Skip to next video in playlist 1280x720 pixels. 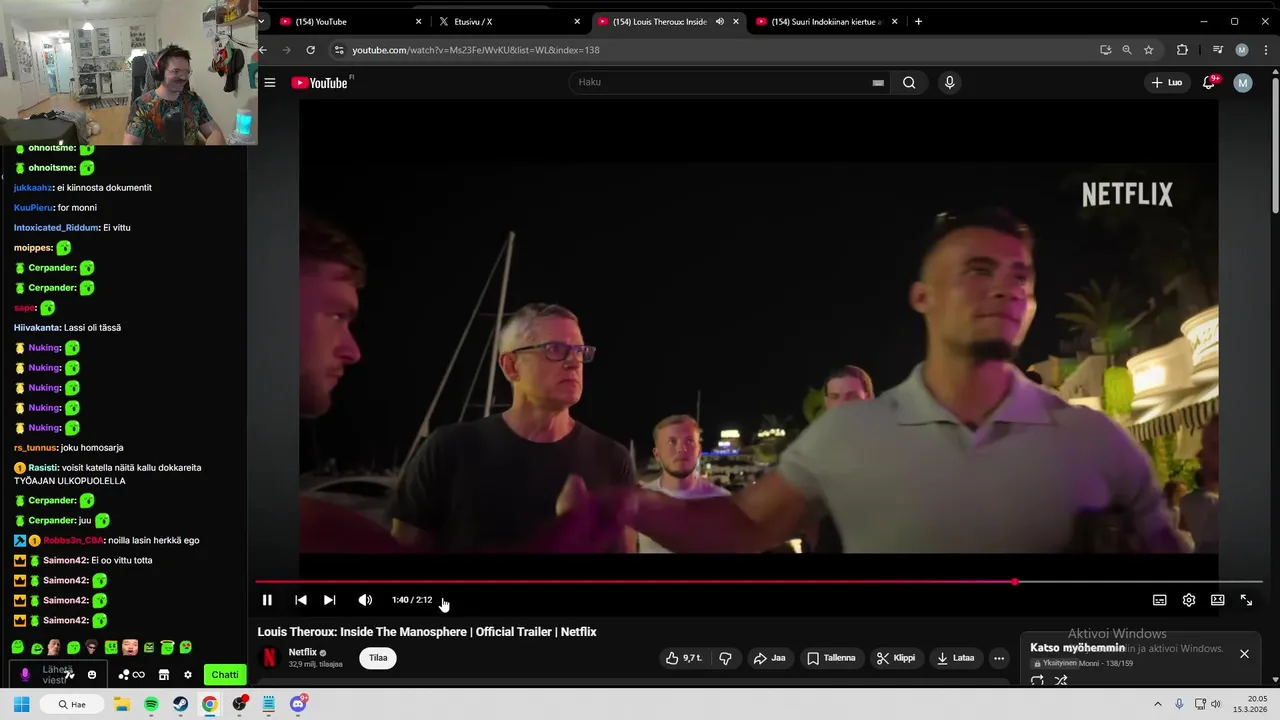[329, 600]
